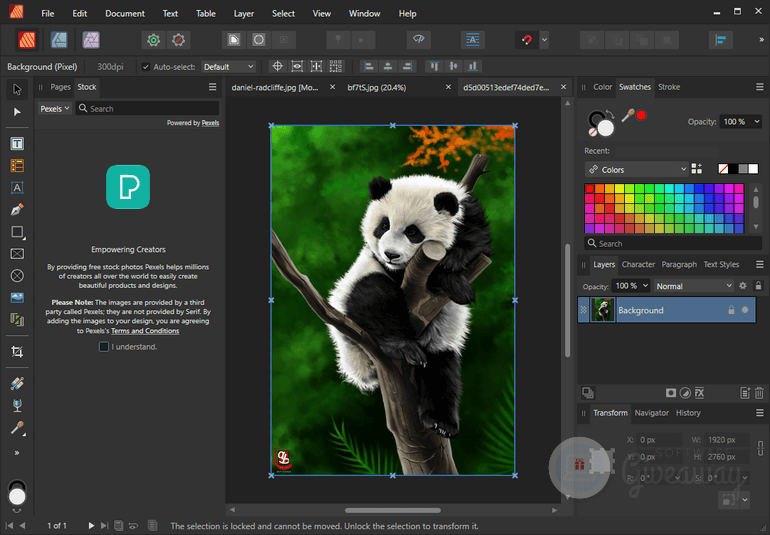Toggle Background layer visibility dot
The image size is (770, 535).
(x=745, y=310)
